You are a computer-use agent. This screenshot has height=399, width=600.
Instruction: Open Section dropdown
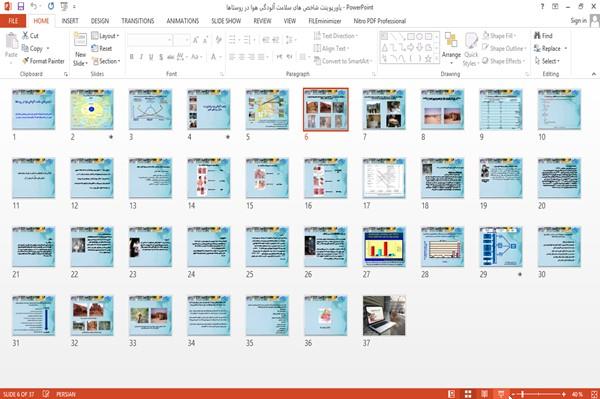[106, 61]
